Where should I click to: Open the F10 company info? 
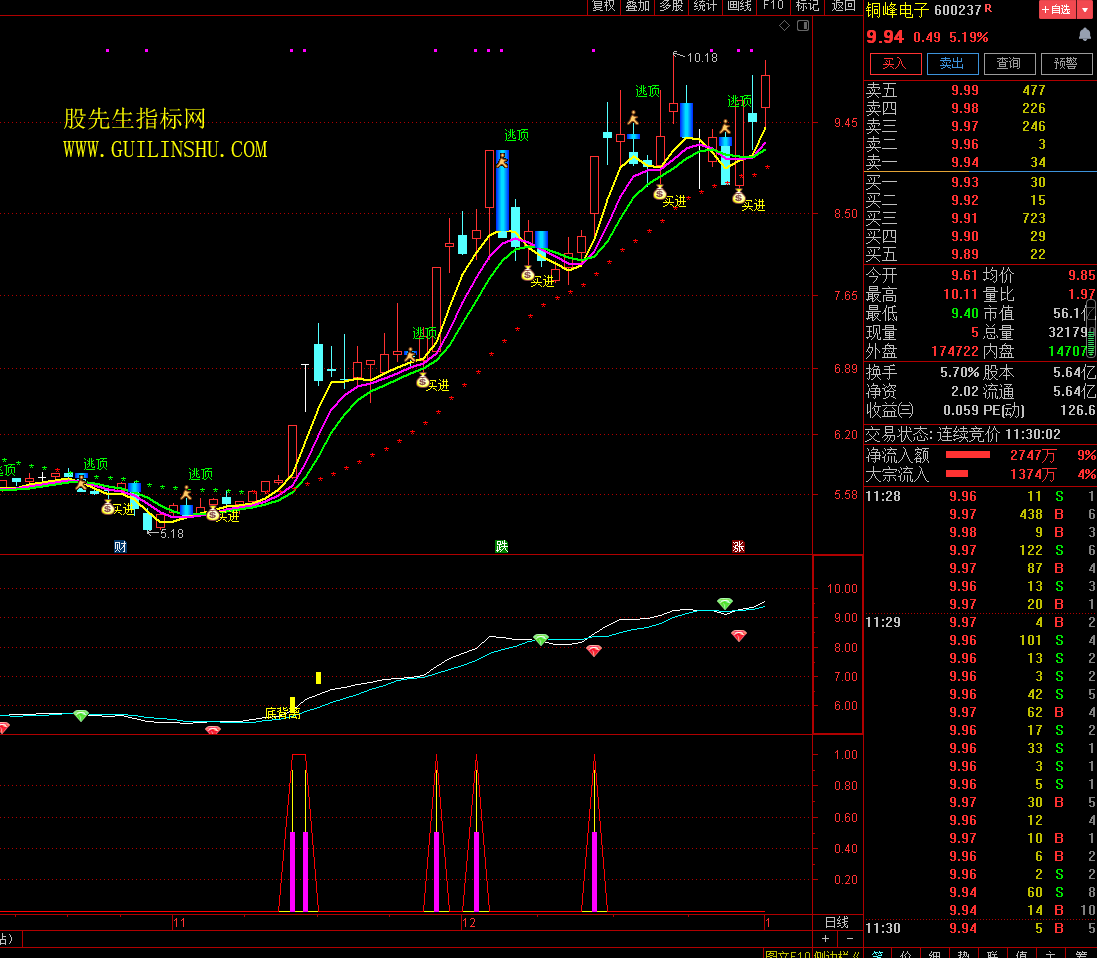[773, 6]
